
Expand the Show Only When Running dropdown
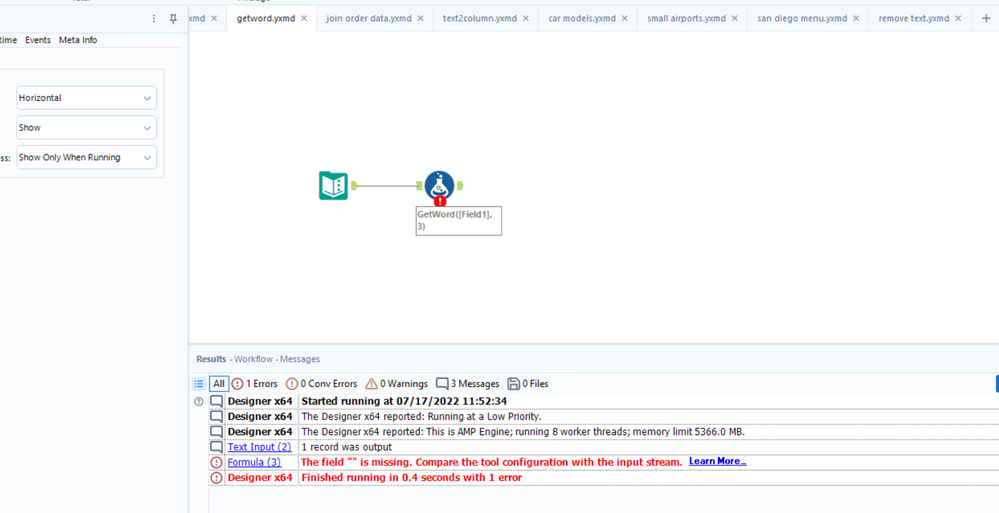(87, 157)
